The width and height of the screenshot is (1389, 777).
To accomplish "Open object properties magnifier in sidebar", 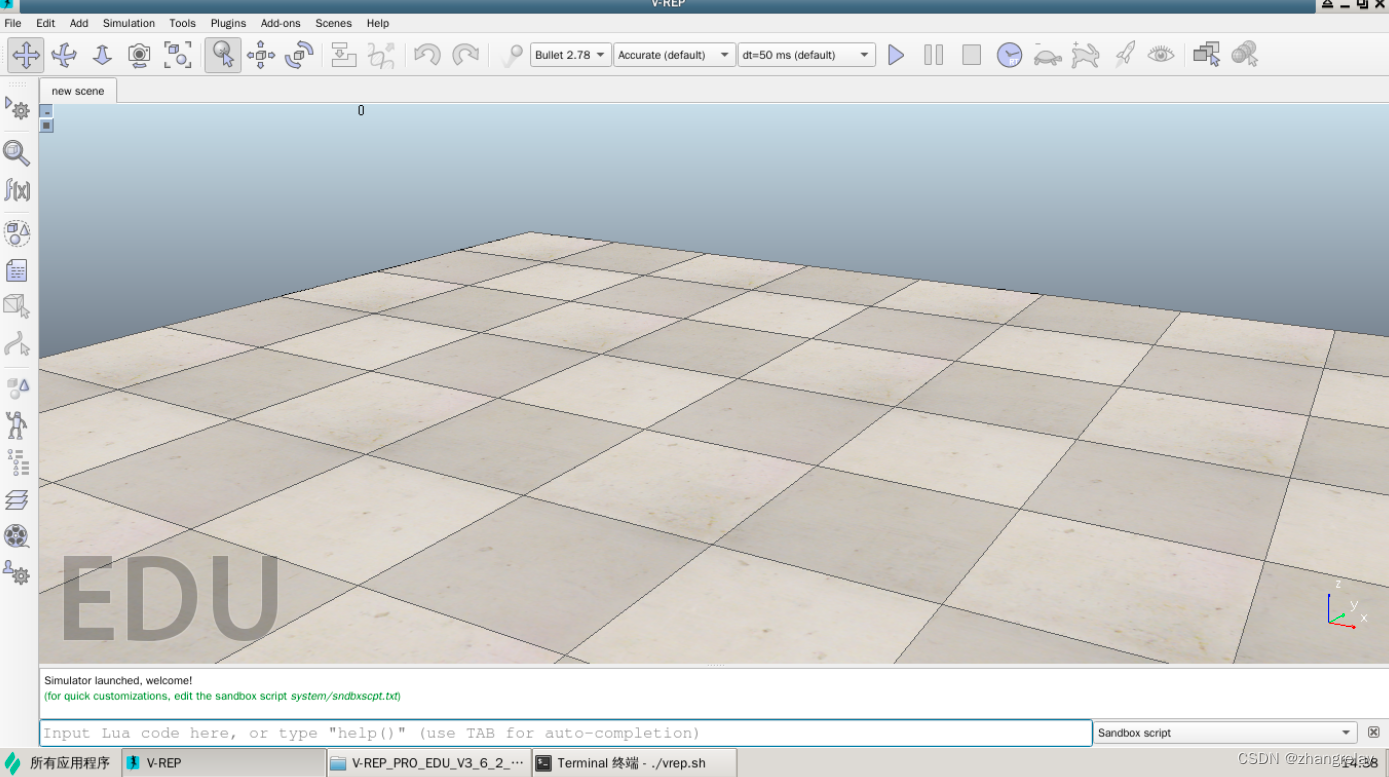I will click(x=17, y=153).
